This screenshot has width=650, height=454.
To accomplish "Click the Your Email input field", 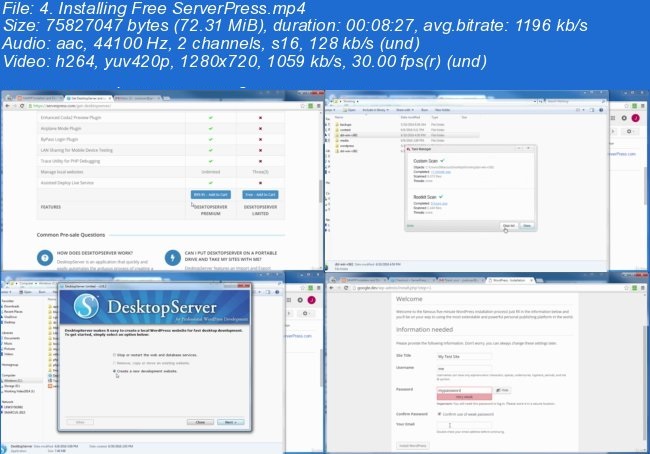I will pyautogui.click(x=464, y=425).
